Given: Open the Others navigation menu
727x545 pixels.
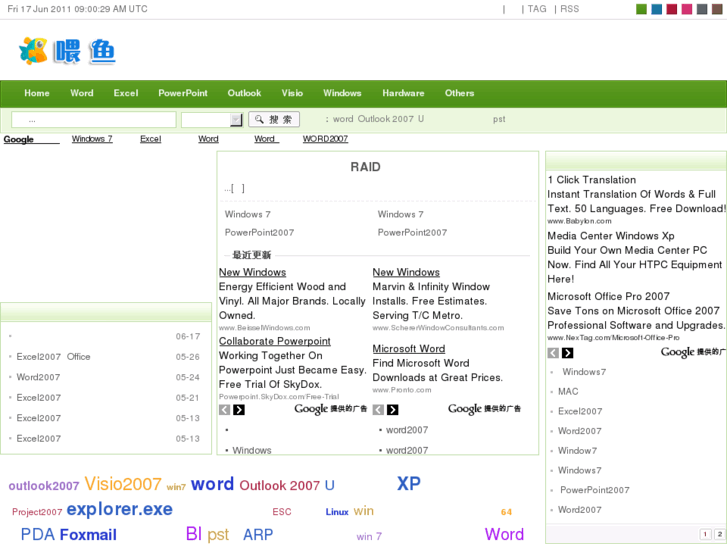Looking at the screenshot, I should coord(459,93).
